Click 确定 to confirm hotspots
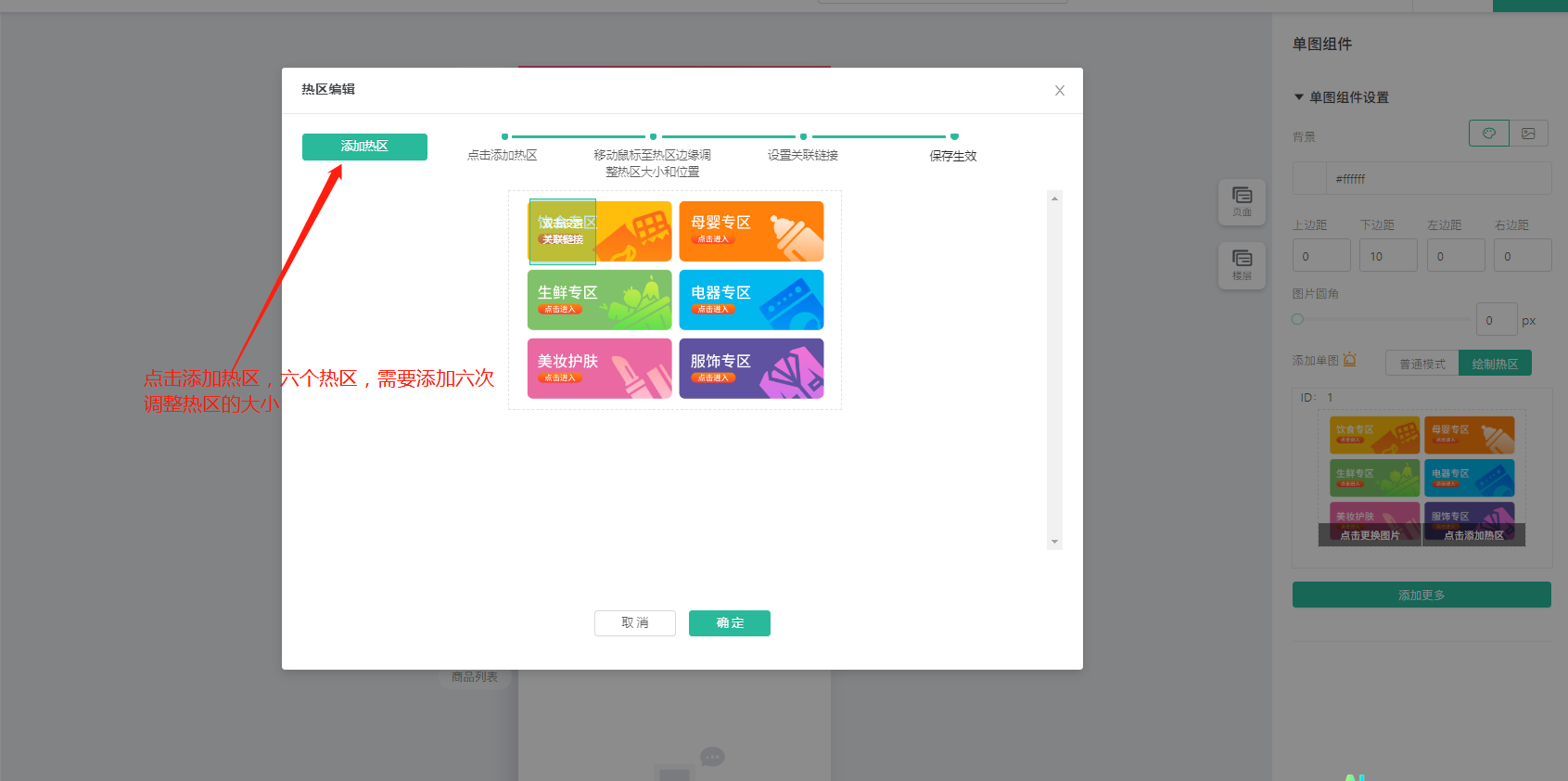 (729, 623)
